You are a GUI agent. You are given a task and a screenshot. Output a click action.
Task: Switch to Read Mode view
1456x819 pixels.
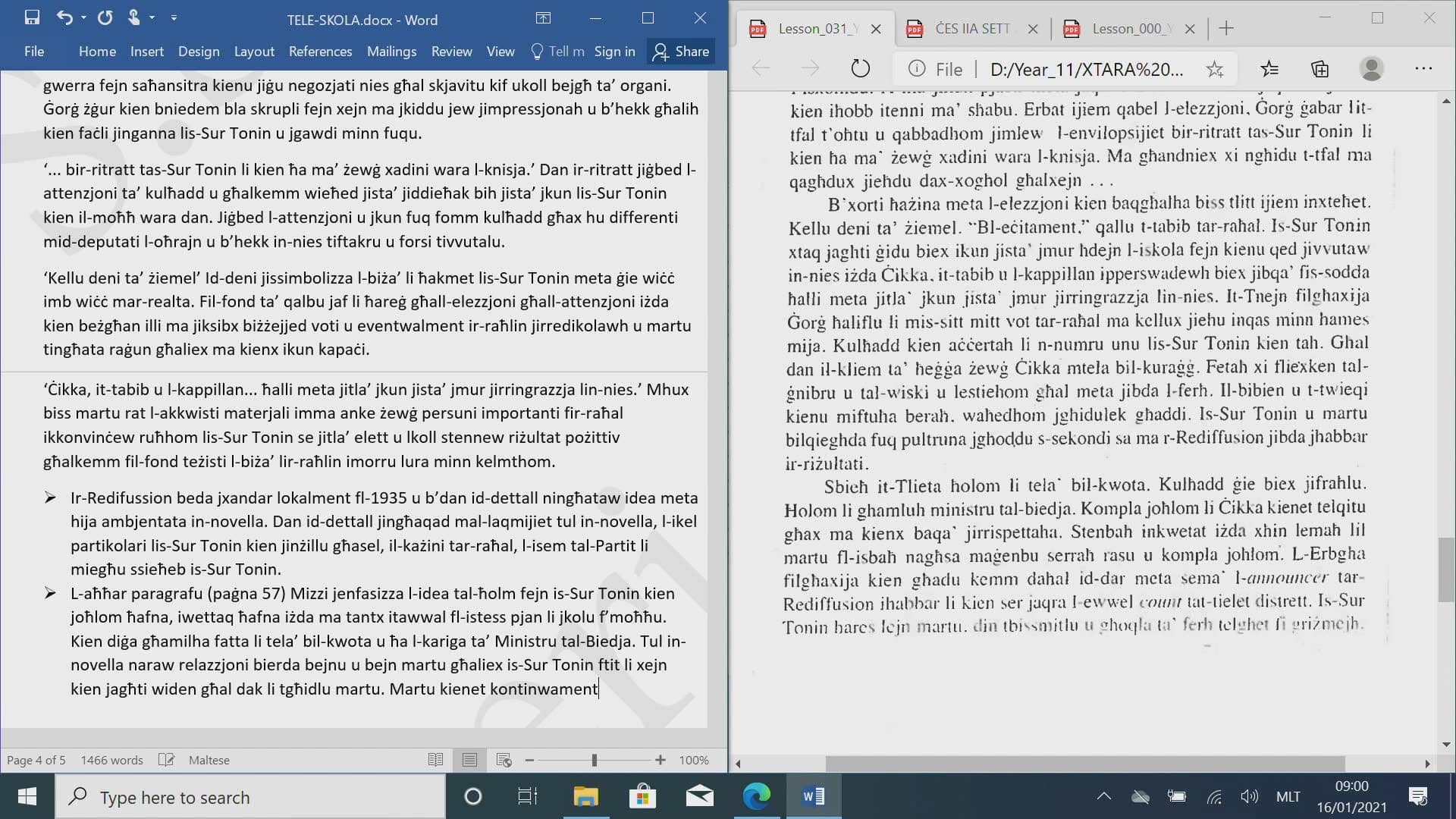(435, 760)
